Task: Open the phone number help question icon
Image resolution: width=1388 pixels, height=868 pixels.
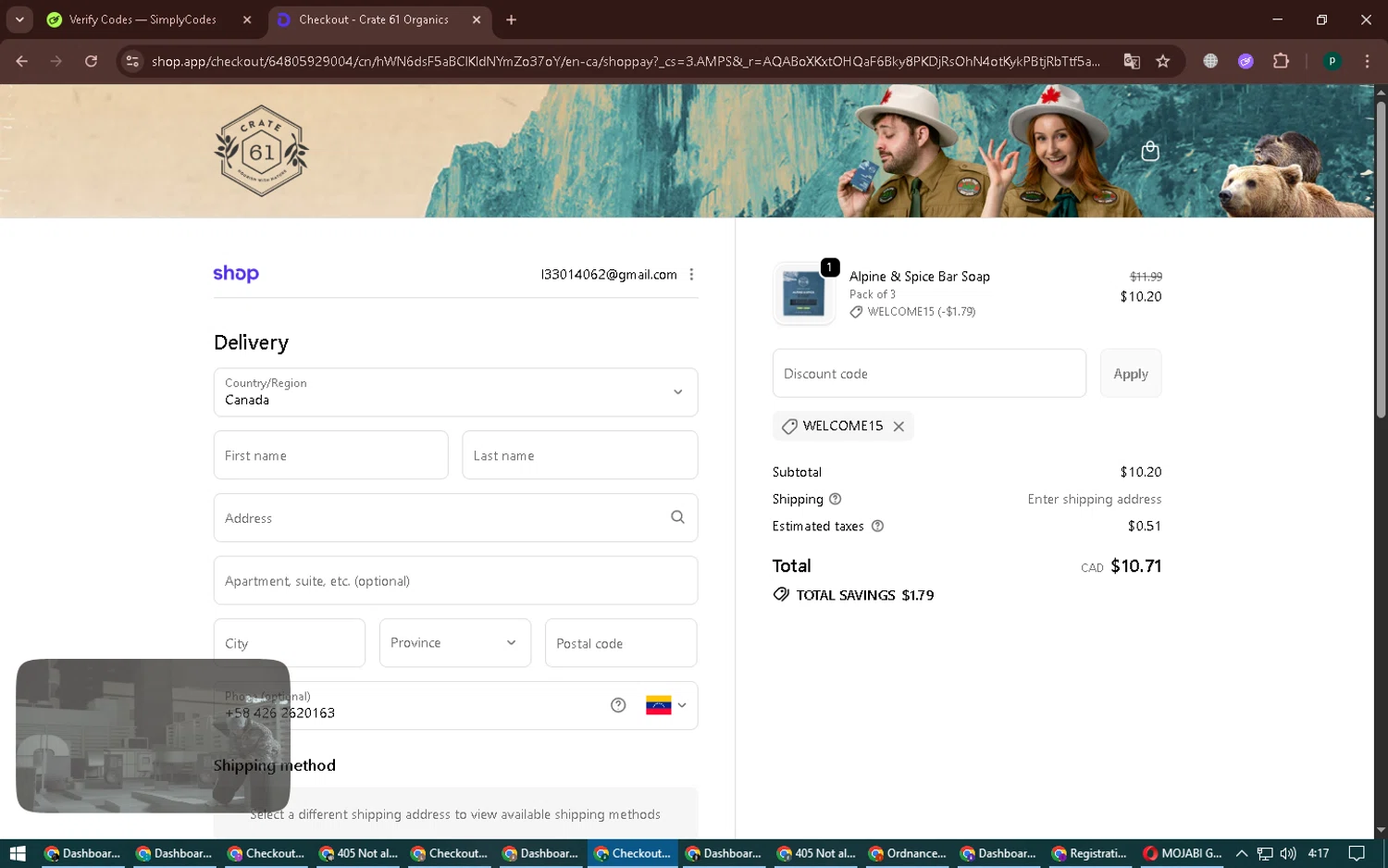Action: (x=618, y=705)
